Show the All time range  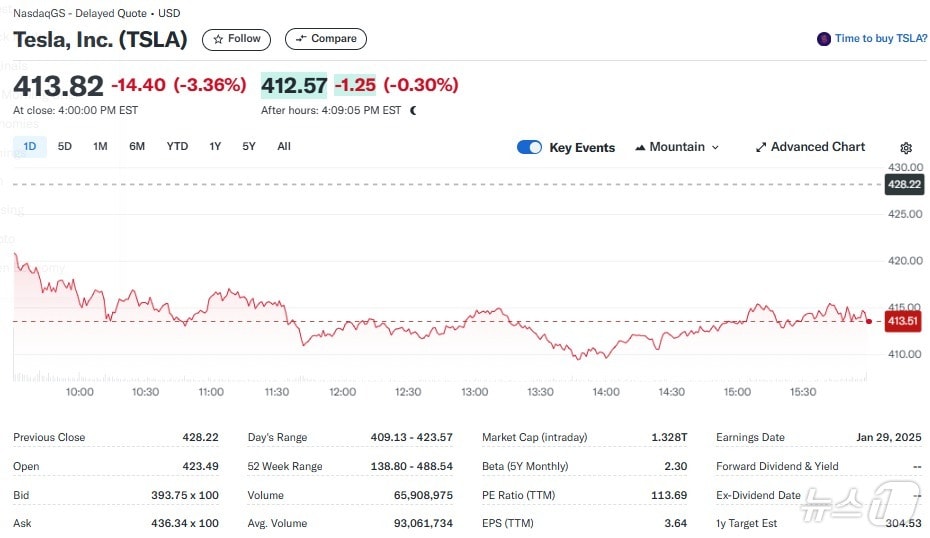pos(284,146)
